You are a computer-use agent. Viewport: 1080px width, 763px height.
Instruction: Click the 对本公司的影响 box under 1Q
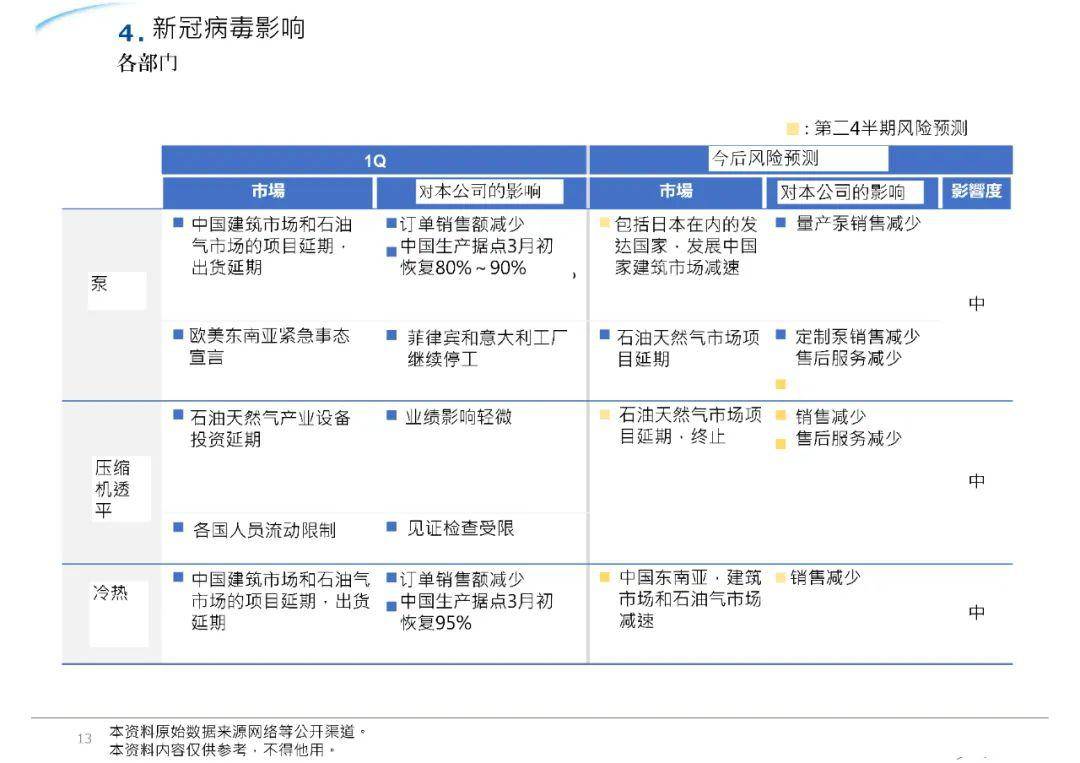[490, 191]
